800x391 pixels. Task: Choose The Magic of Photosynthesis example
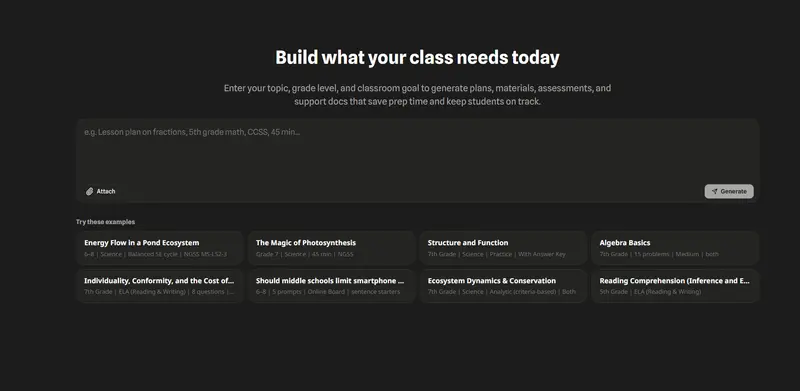coord(332,248)
